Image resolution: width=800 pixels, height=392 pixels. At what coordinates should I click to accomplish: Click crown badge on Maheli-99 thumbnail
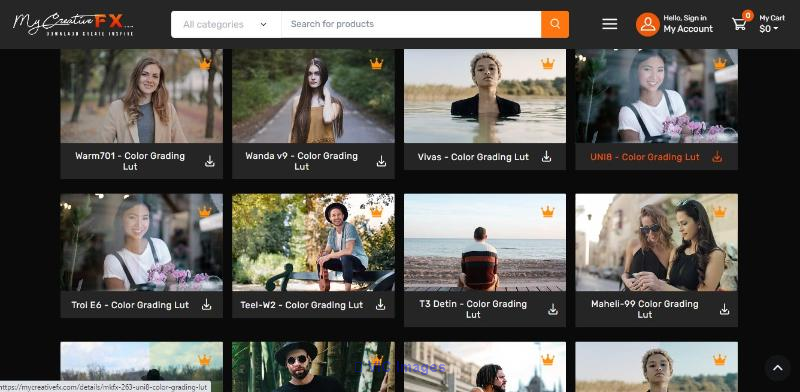coord(720,211)
